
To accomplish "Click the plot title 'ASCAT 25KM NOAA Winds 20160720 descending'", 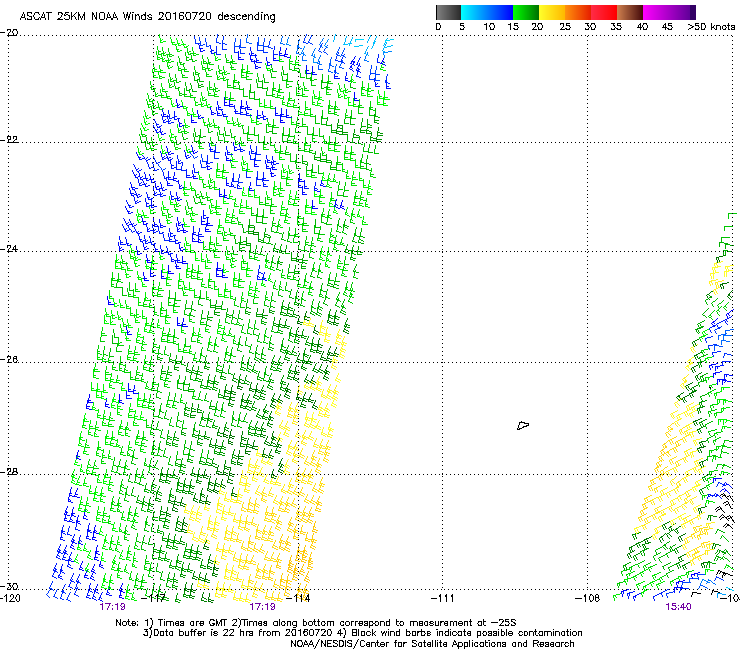I will tap(147, 16).
